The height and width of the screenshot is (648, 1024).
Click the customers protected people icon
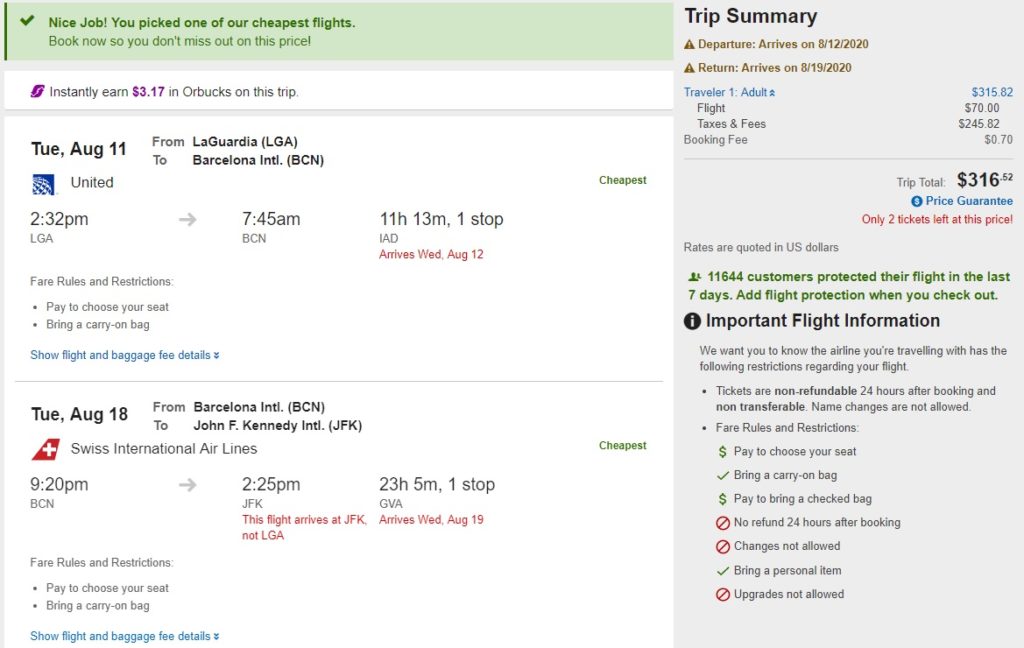[x=694, y=277]
